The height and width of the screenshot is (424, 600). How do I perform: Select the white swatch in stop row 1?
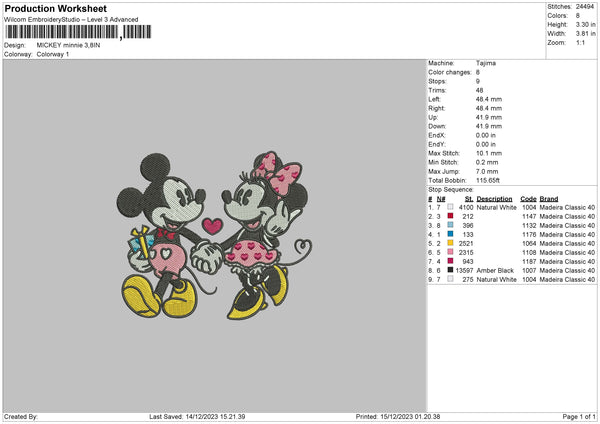450,207
